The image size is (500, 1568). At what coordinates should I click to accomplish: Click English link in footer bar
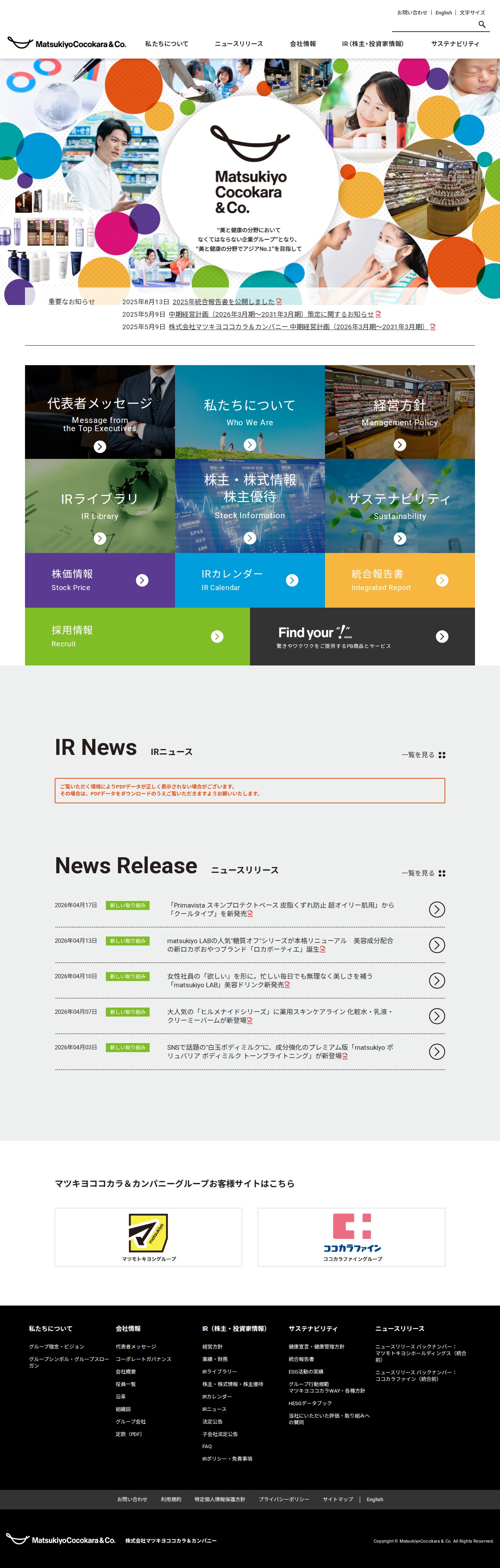pos(375,1499)
